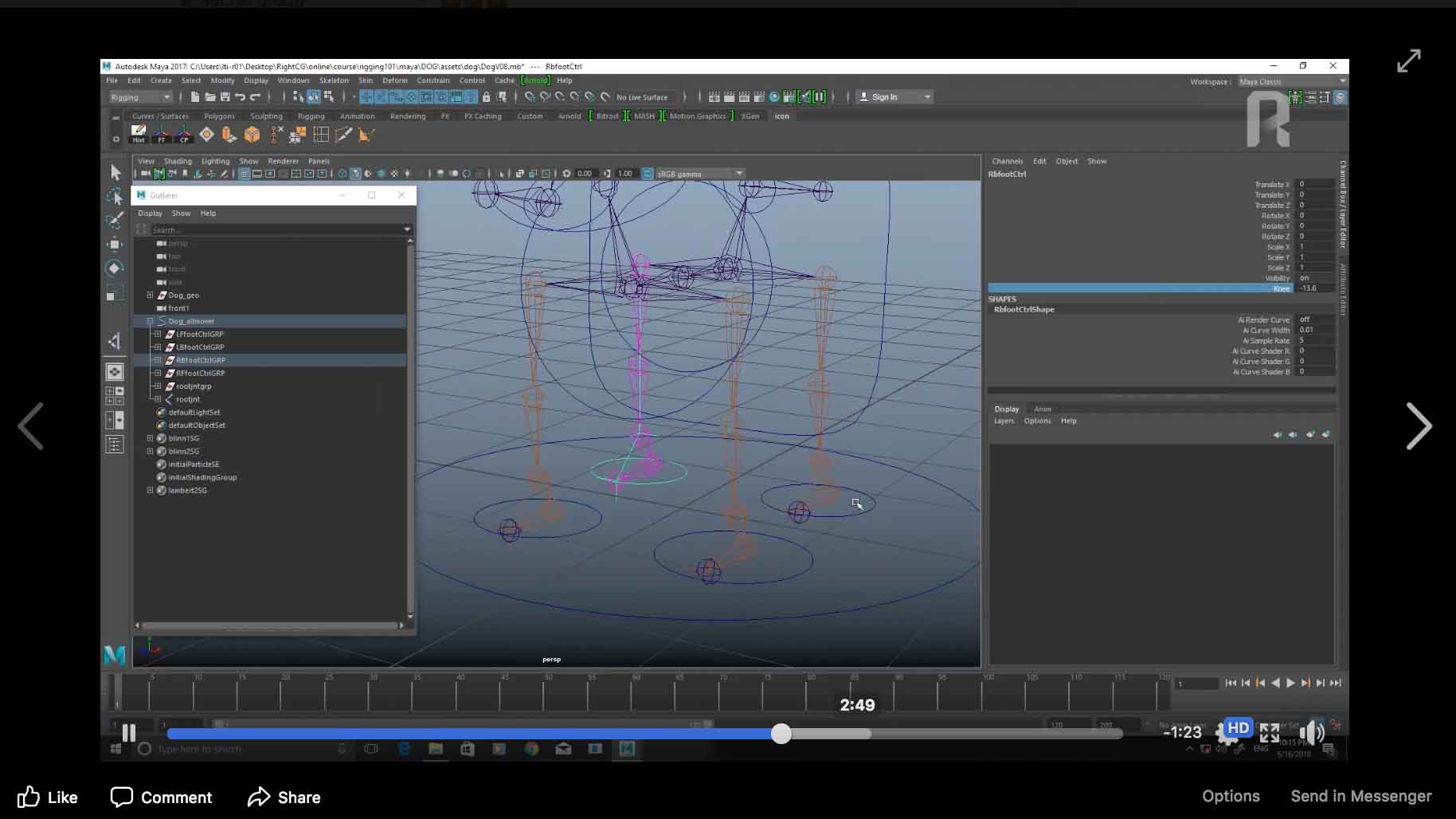Click the video progress scrubber handle
Screen dimensions: 1456x819
tap(781, 734)
